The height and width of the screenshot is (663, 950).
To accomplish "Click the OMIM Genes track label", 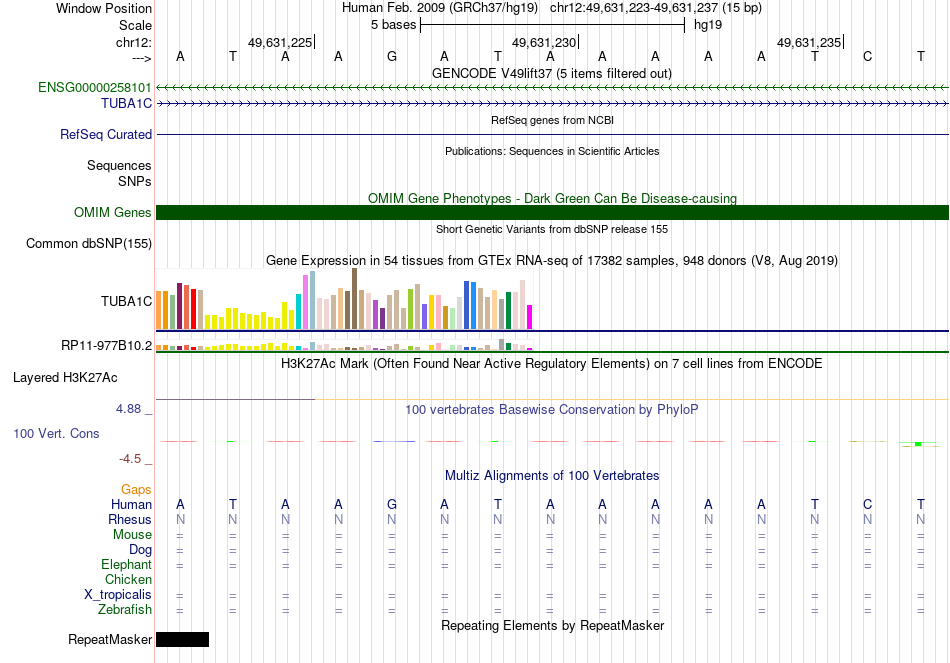I will (x=113, y=213).
